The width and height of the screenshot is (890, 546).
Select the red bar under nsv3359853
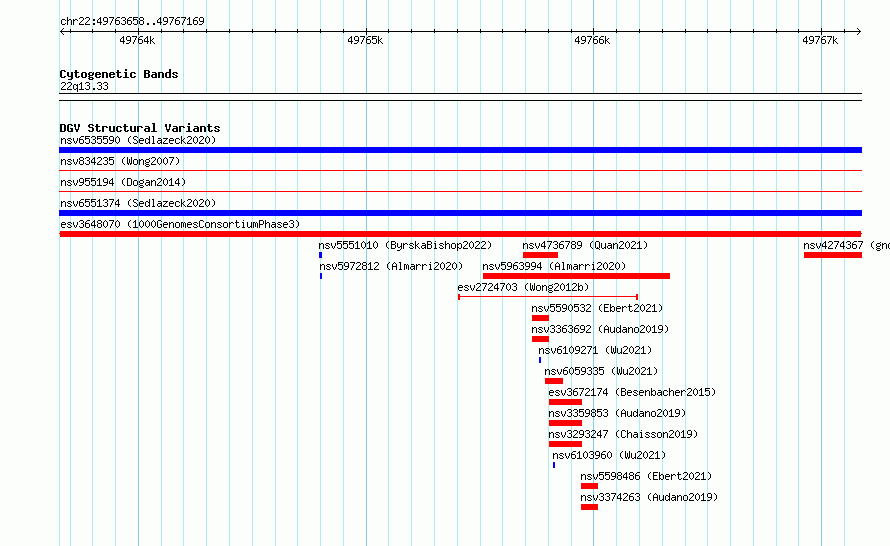[565, 423]
